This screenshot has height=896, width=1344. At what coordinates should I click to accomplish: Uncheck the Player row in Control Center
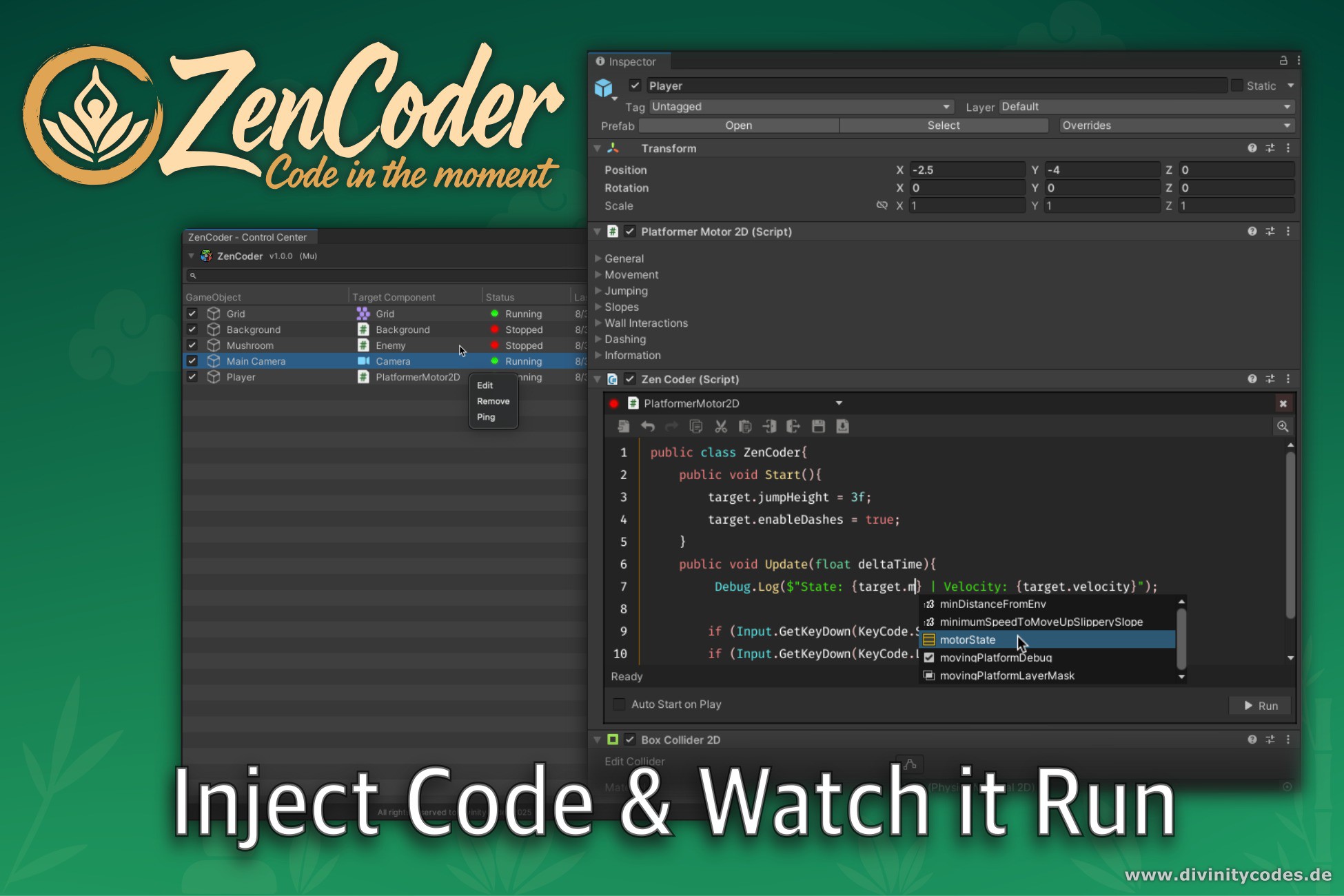tap(192, 377)
